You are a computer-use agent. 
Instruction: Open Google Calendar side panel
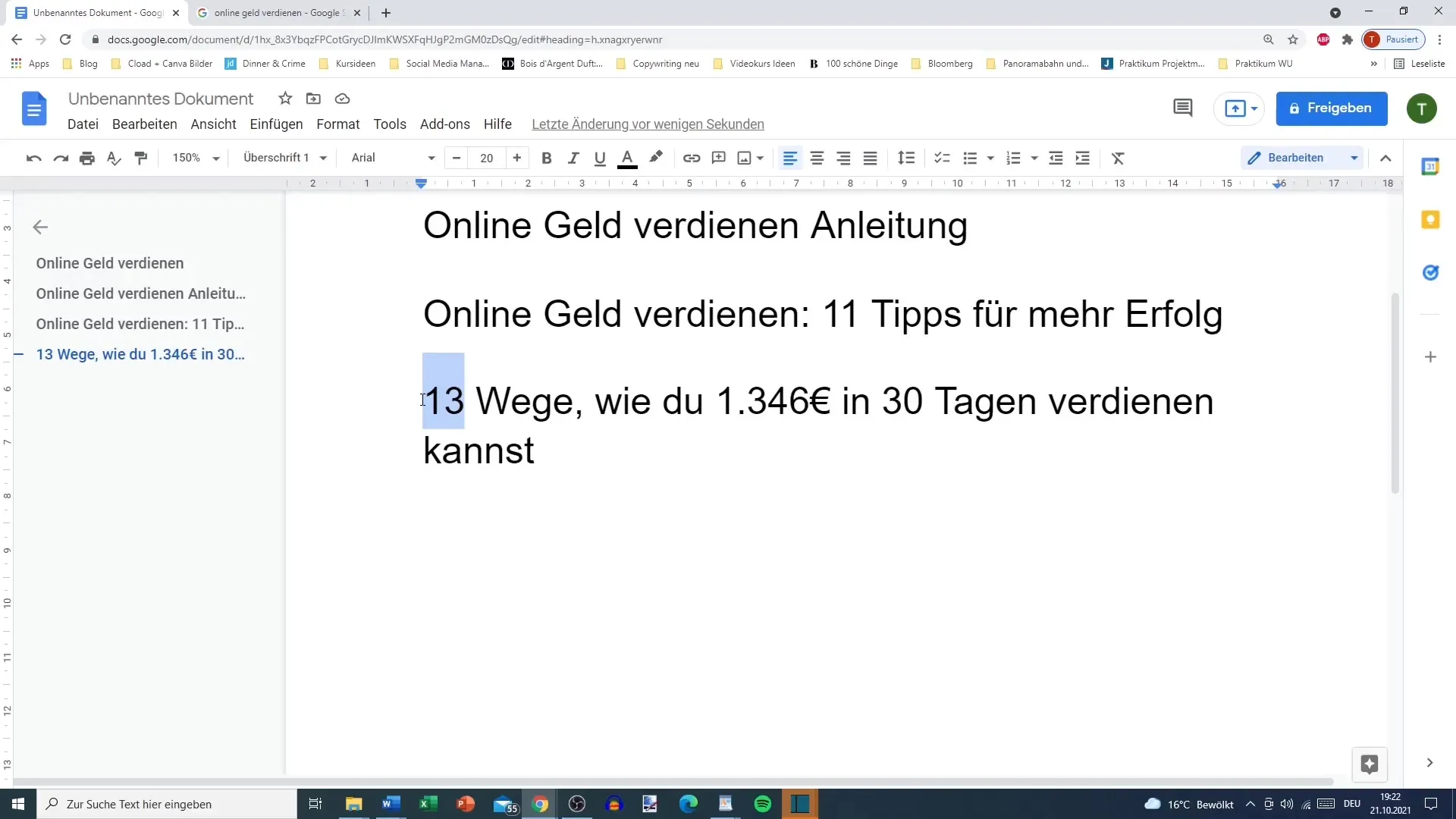pos(1430,167)
